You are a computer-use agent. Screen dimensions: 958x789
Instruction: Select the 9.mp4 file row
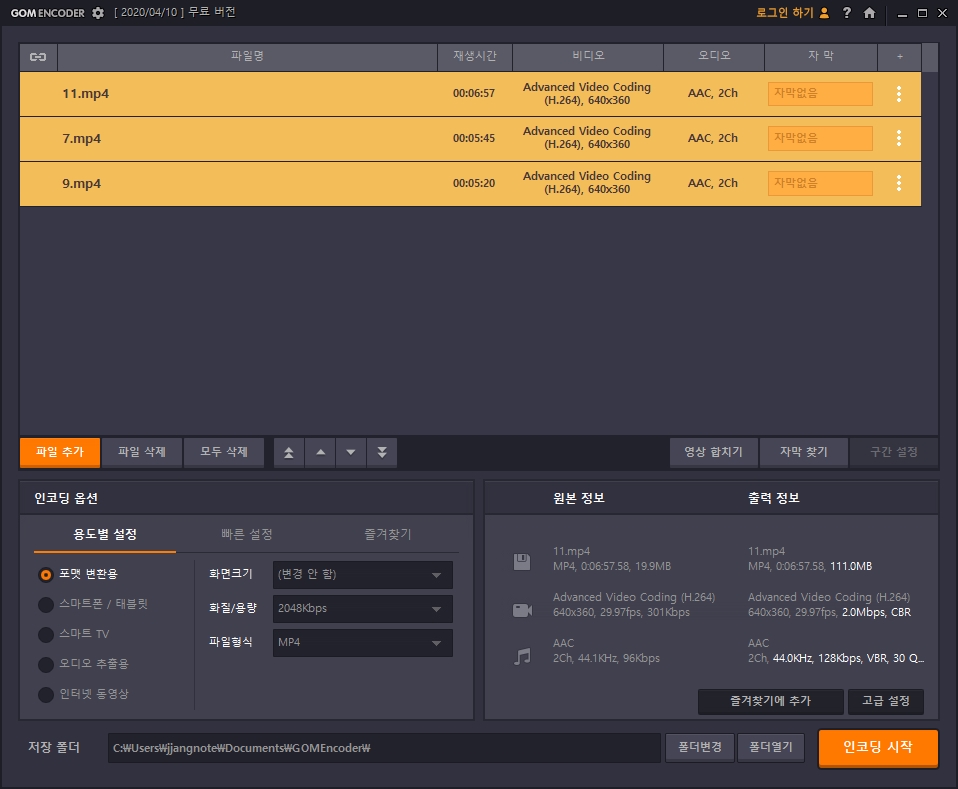(470, 183)
